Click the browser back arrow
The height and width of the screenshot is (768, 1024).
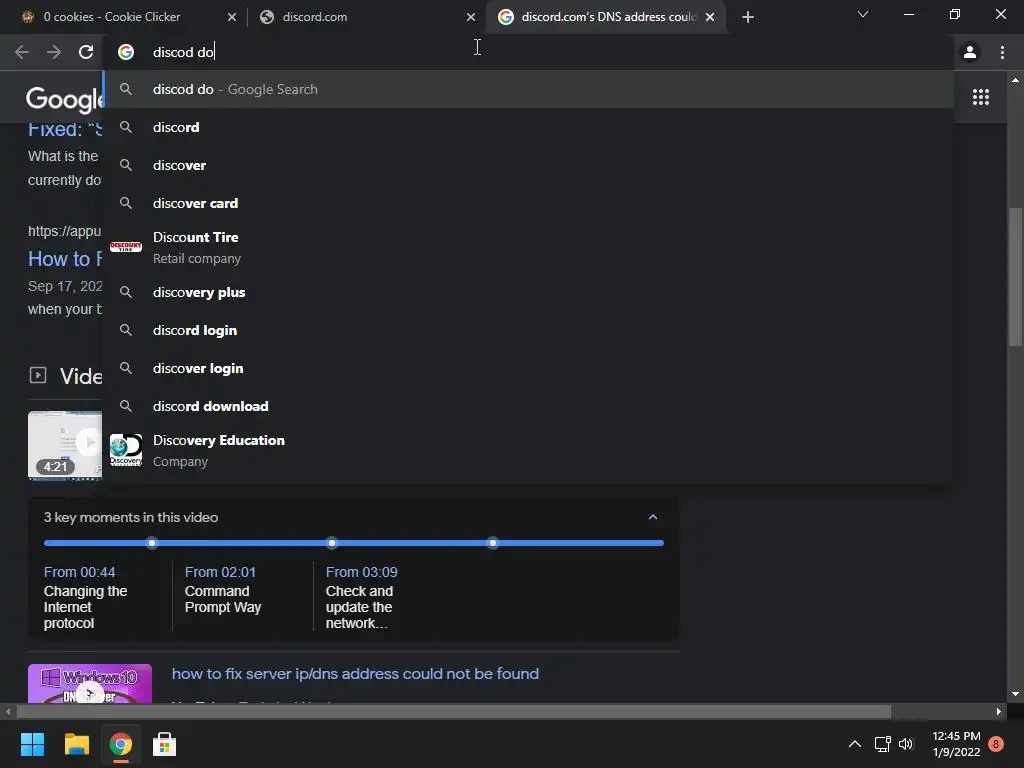[x=22, y=52]
